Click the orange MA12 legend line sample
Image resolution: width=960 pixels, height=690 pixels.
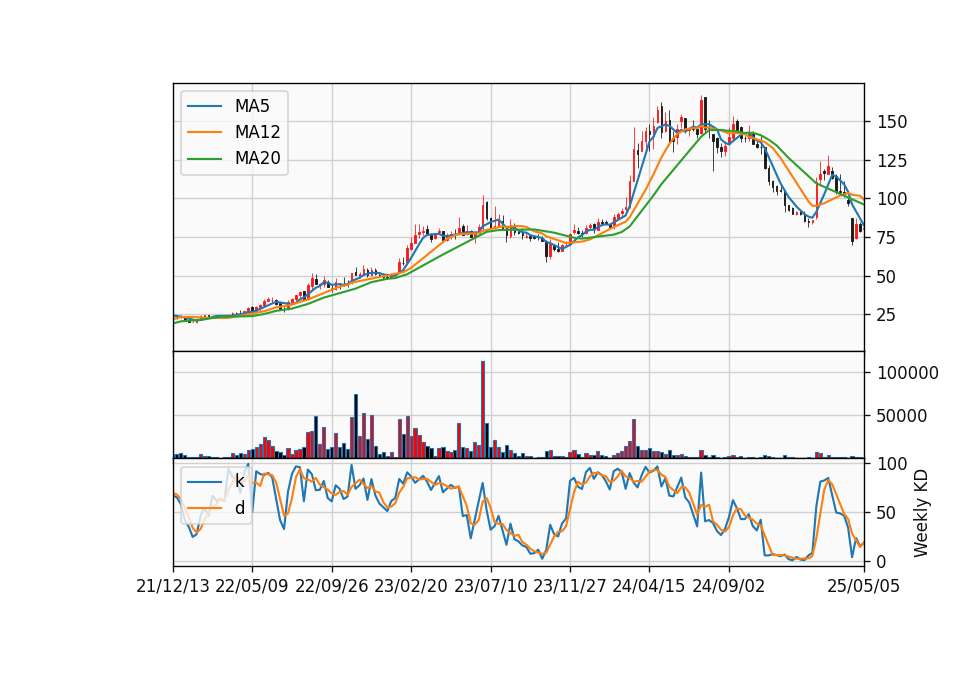[x=204, y=132]
